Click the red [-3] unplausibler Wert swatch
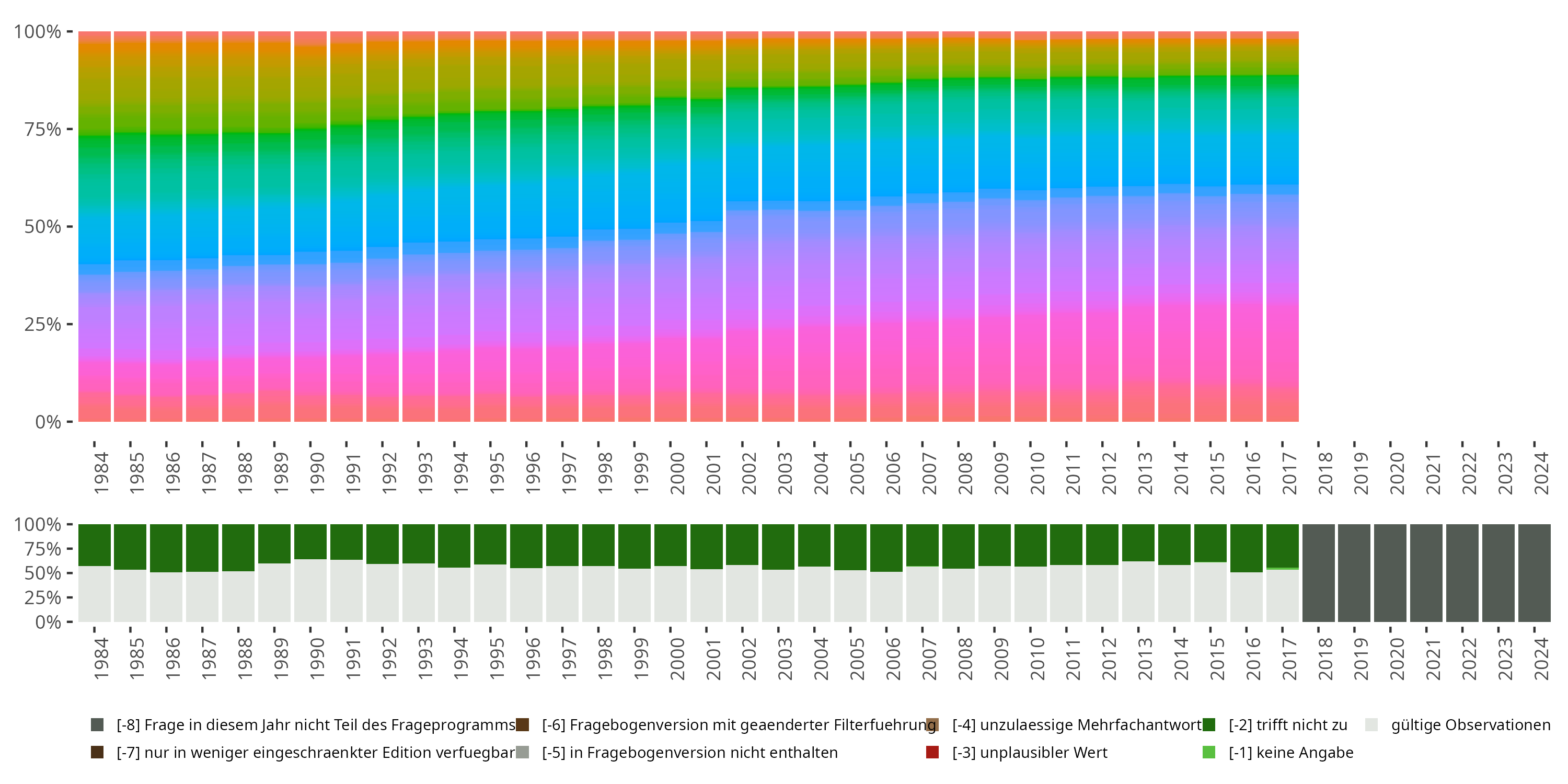This screenshot has width=1568, height=784. pos(932,752)
